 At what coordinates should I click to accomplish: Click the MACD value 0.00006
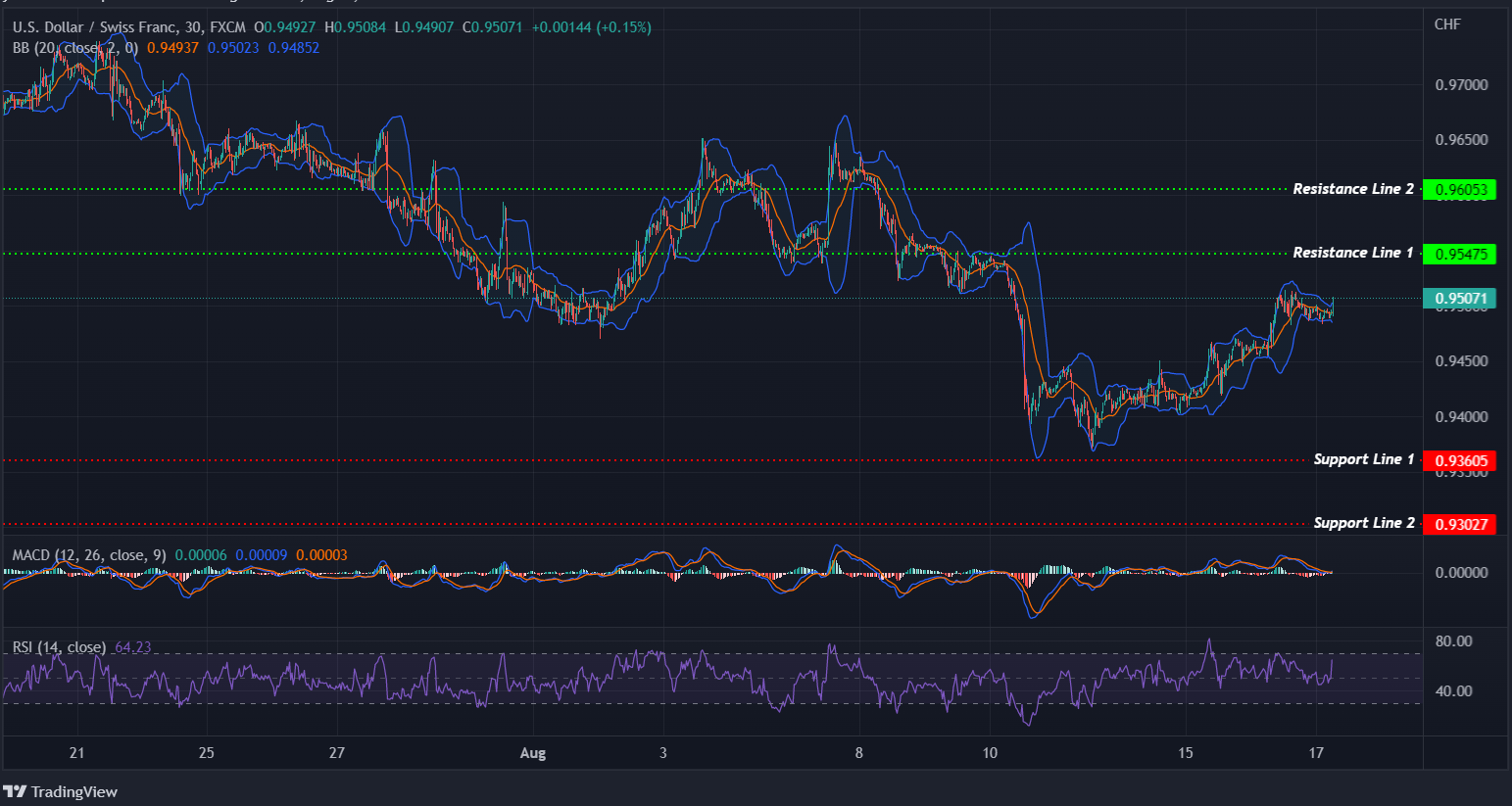tap(200, 554)
